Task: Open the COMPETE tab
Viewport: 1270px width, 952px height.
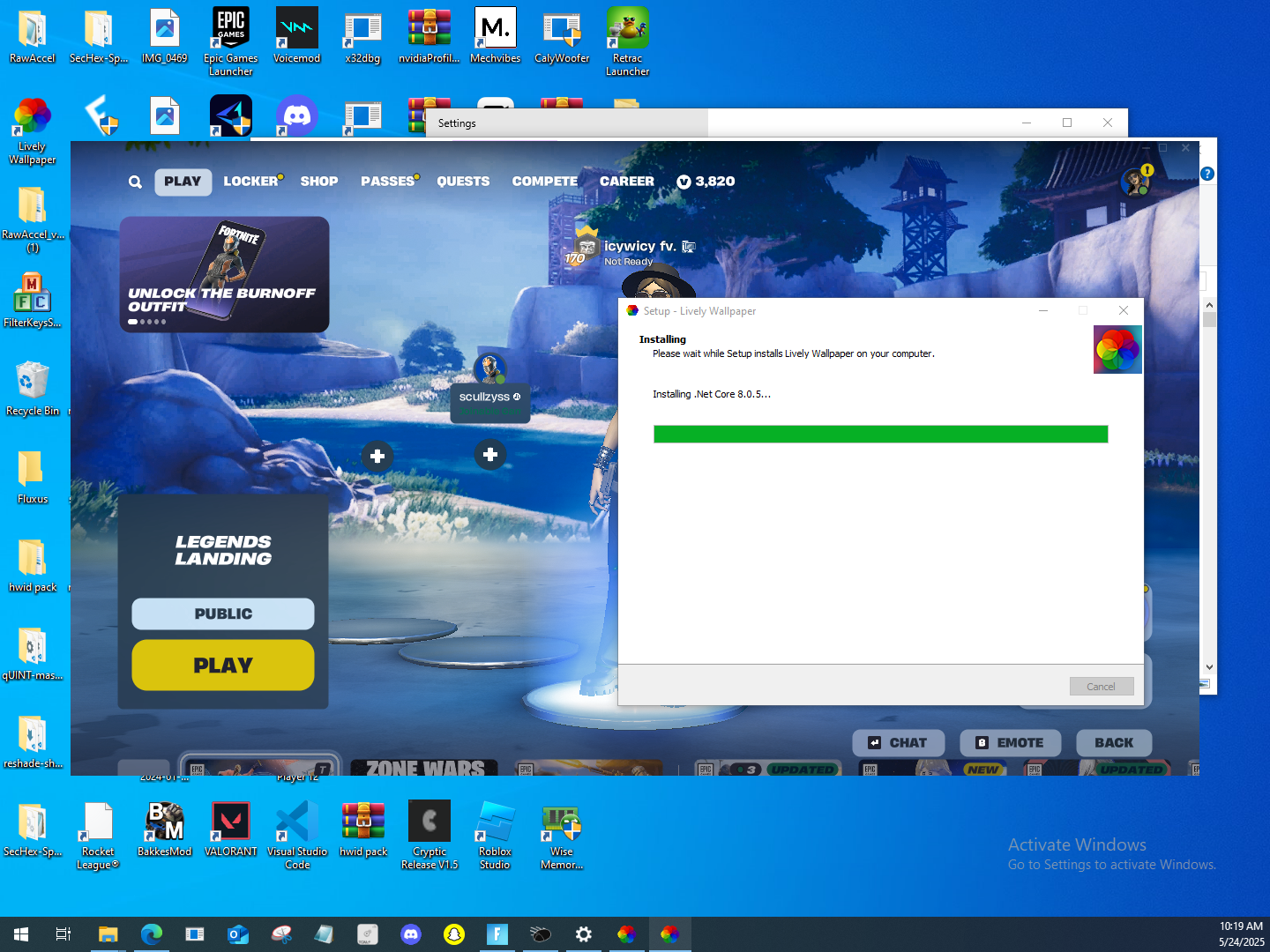Action: pos(545,182)
